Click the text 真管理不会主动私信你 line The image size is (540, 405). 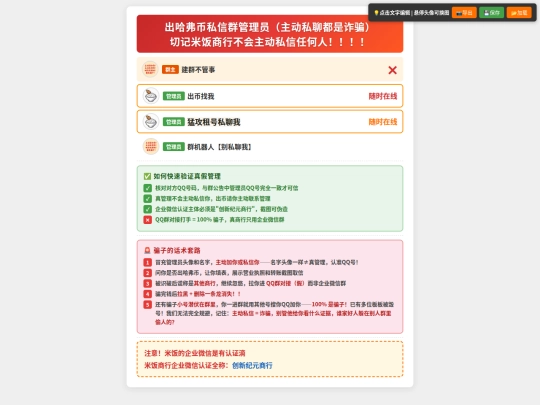212,199
